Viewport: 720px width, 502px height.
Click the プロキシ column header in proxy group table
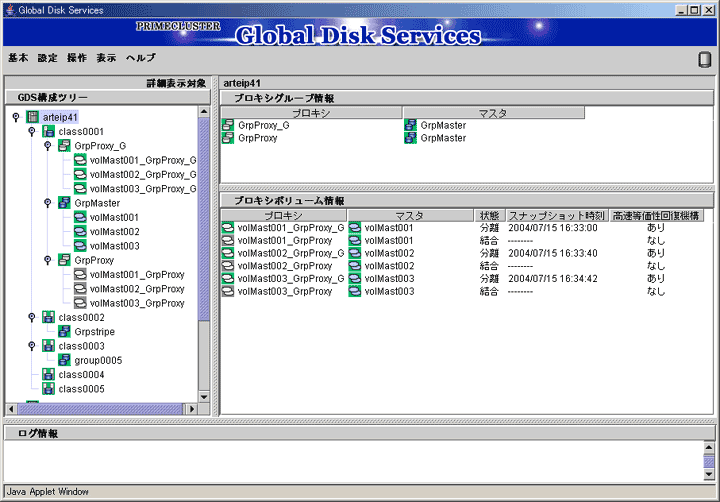tap(312, 113)
